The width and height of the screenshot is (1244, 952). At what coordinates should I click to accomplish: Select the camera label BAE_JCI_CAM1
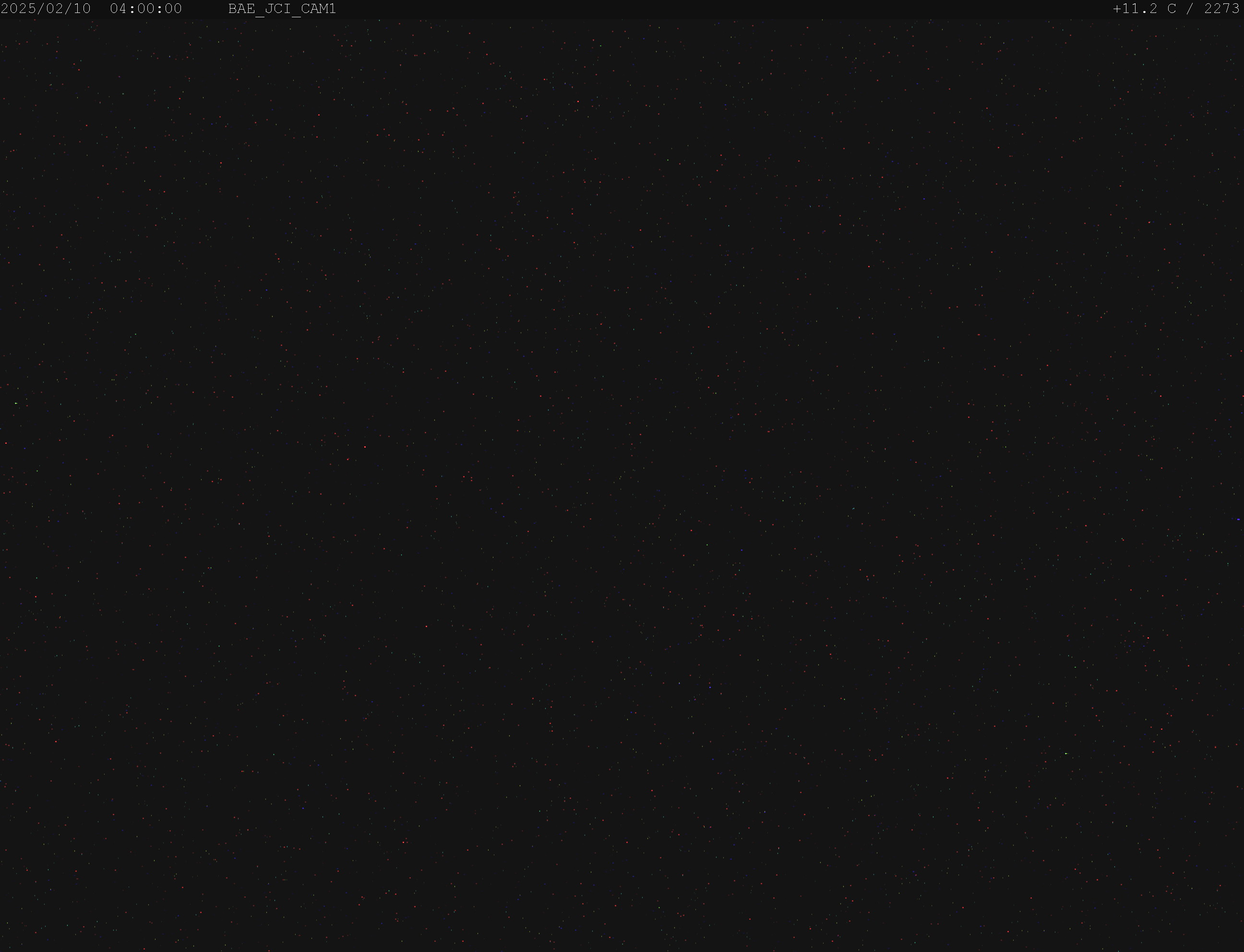(x=282, y=10)
